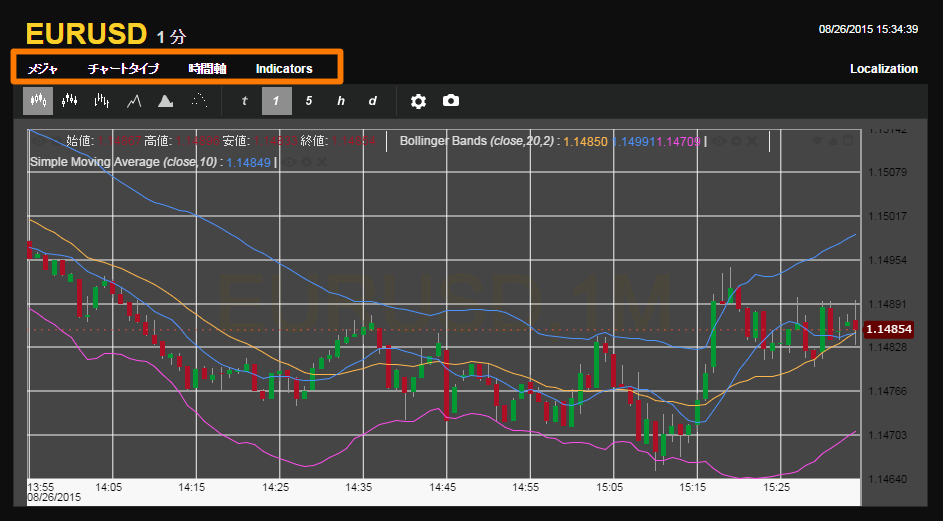Open Simple Moving Average settings gear
Image resolution: width=943 pixels, height=521 pixels.
tap(307, 162)
